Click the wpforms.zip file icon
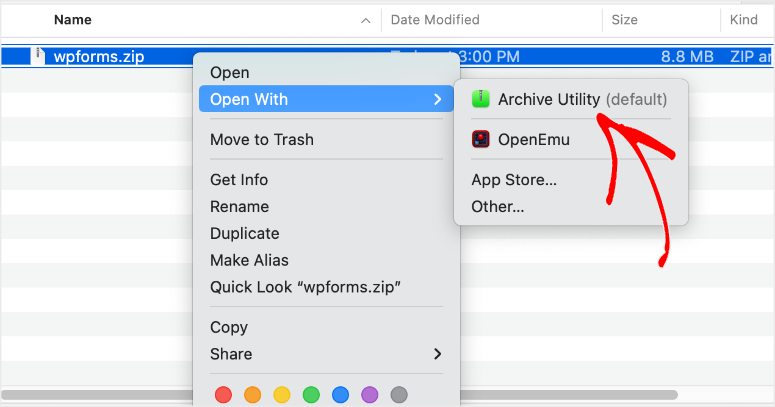Viewport: 775px width, 407px height. 38,56
